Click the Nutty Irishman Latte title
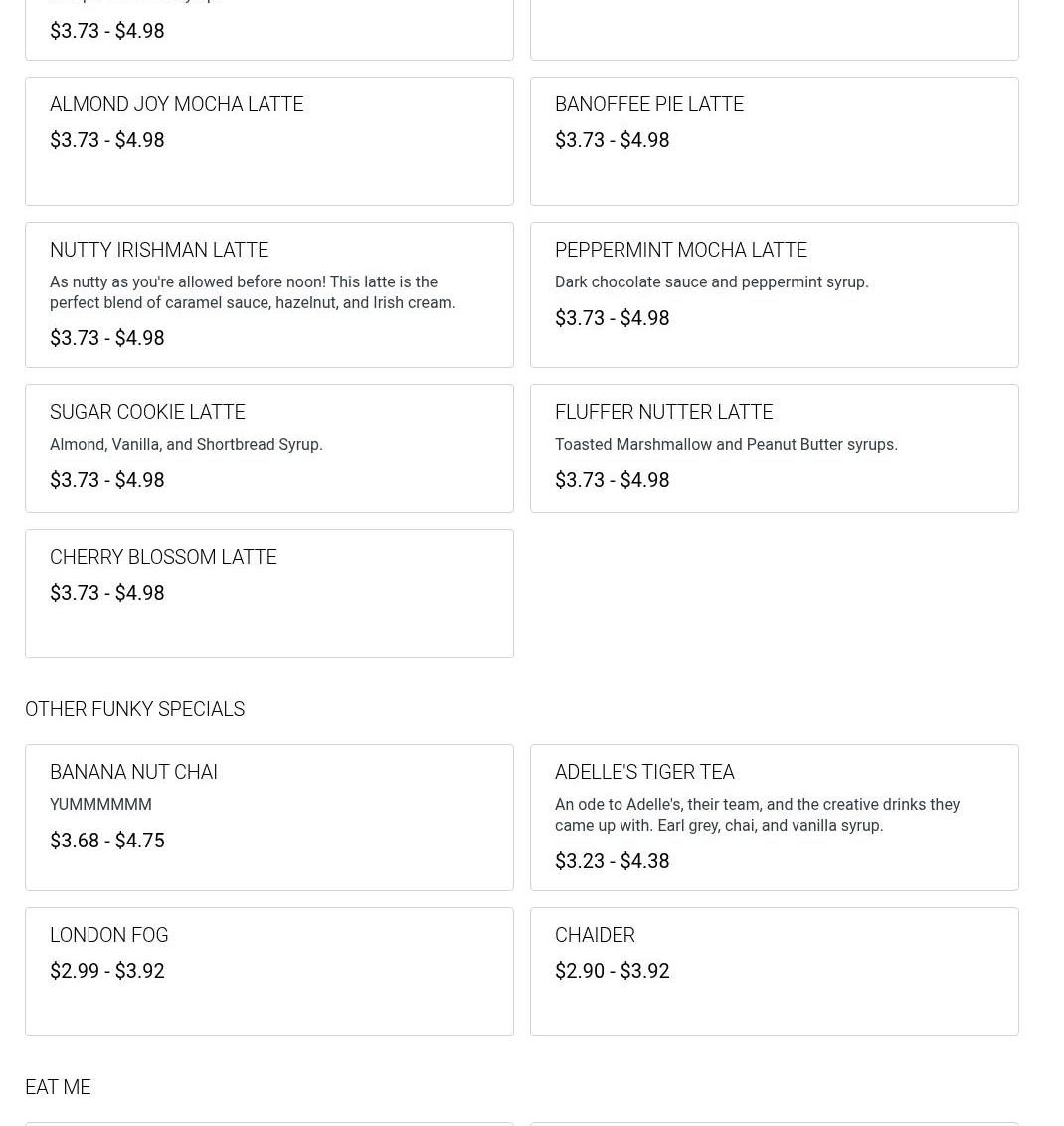Screen dimensions: 1064x1126 pos(159,250)
